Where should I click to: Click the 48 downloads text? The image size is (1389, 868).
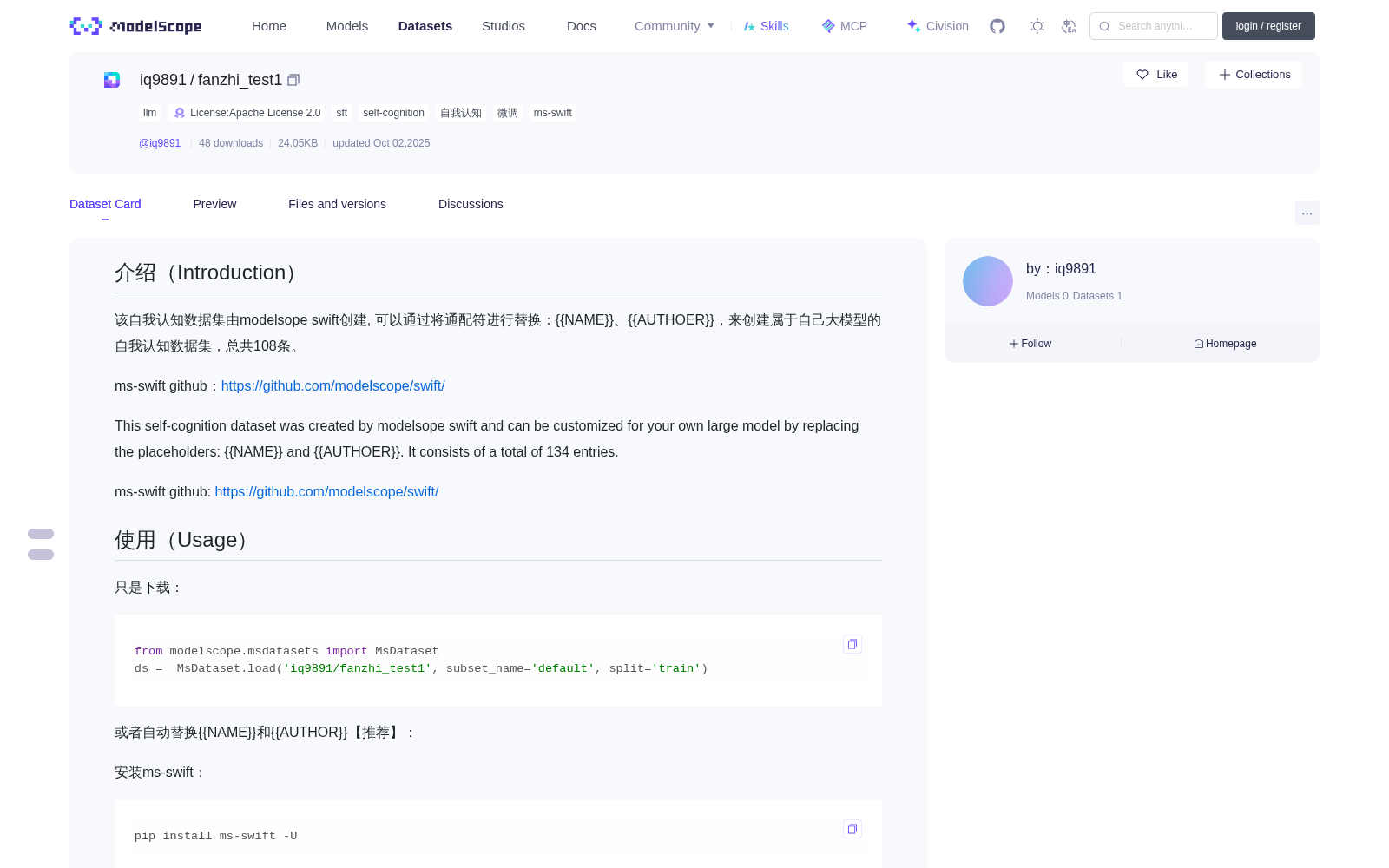231,143
